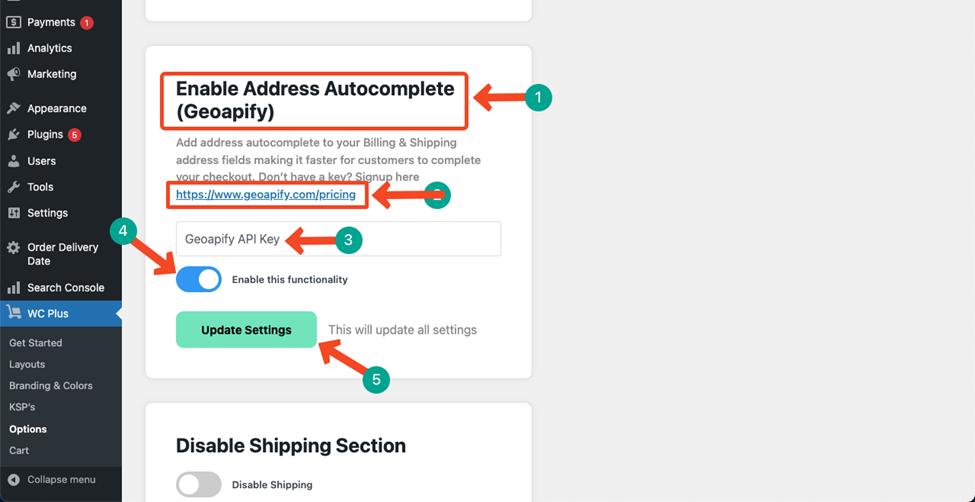Click the WC Plus cart icon
This screenshot has width=975, height=502.
click(x=14, y=313)
